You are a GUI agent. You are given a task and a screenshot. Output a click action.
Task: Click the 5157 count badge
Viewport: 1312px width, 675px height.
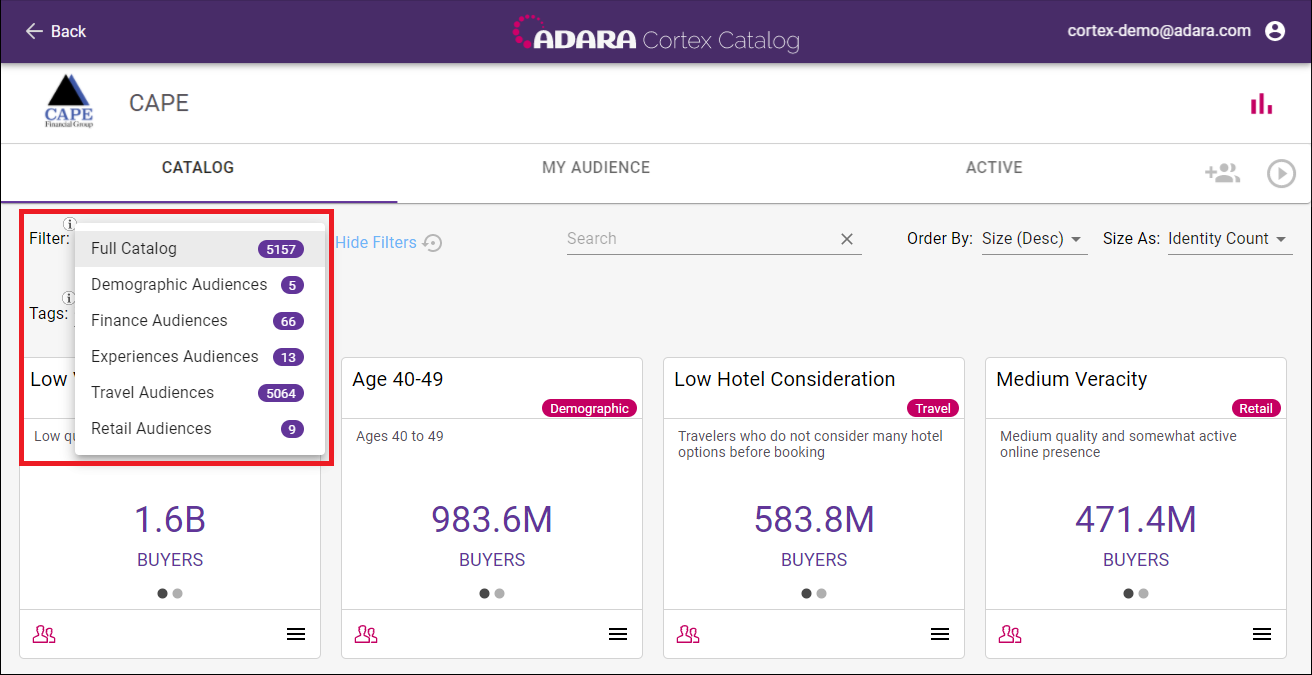tap(280, 249)
